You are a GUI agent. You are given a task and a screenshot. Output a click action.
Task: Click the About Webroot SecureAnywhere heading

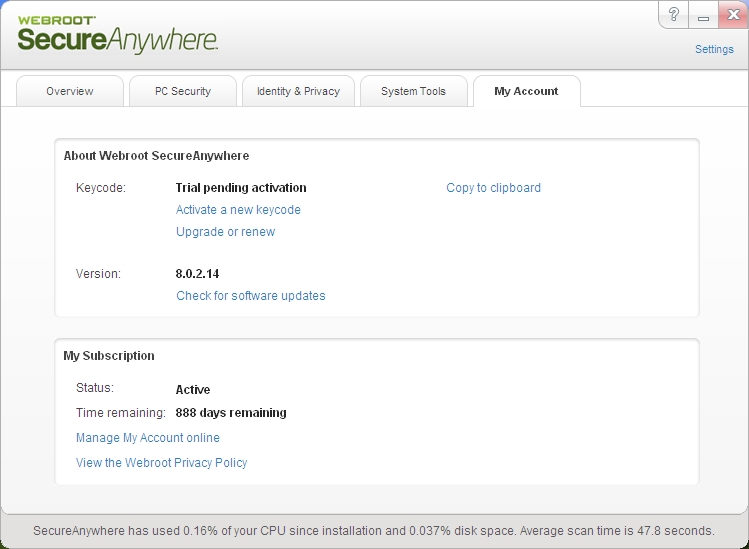coord(156,156)
